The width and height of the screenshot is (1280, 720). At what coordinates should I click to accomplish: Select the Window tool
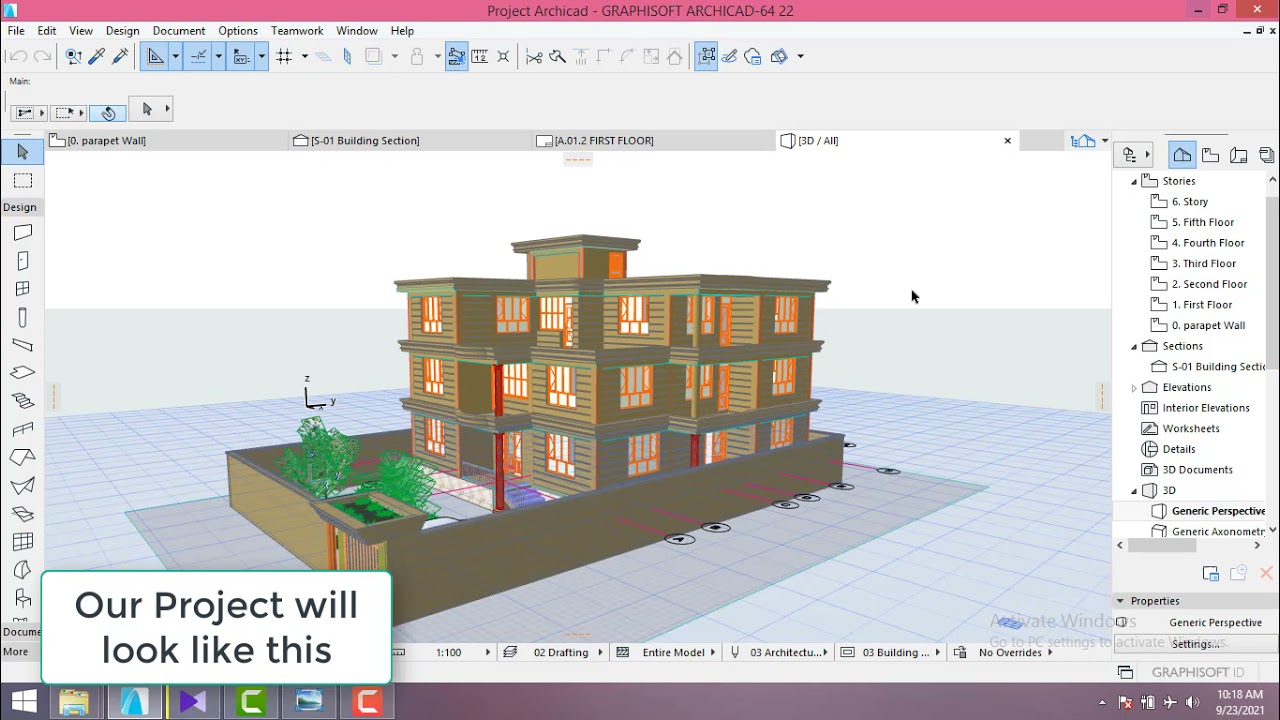tap(22, 289)
